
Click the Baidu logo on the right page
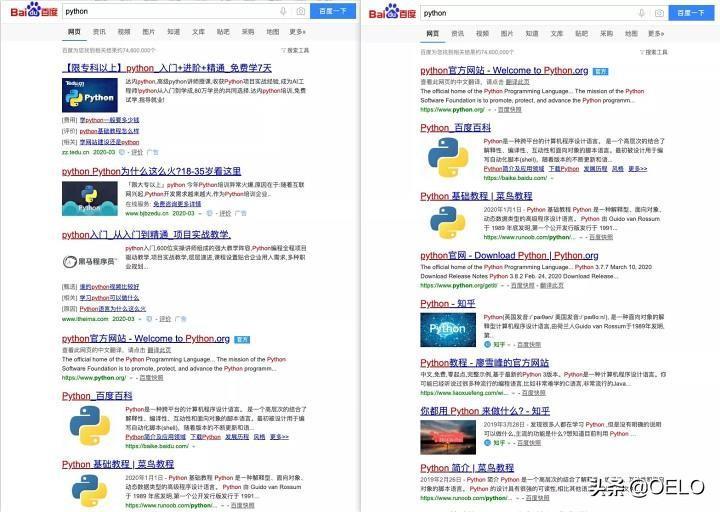(x=393, y=12)
